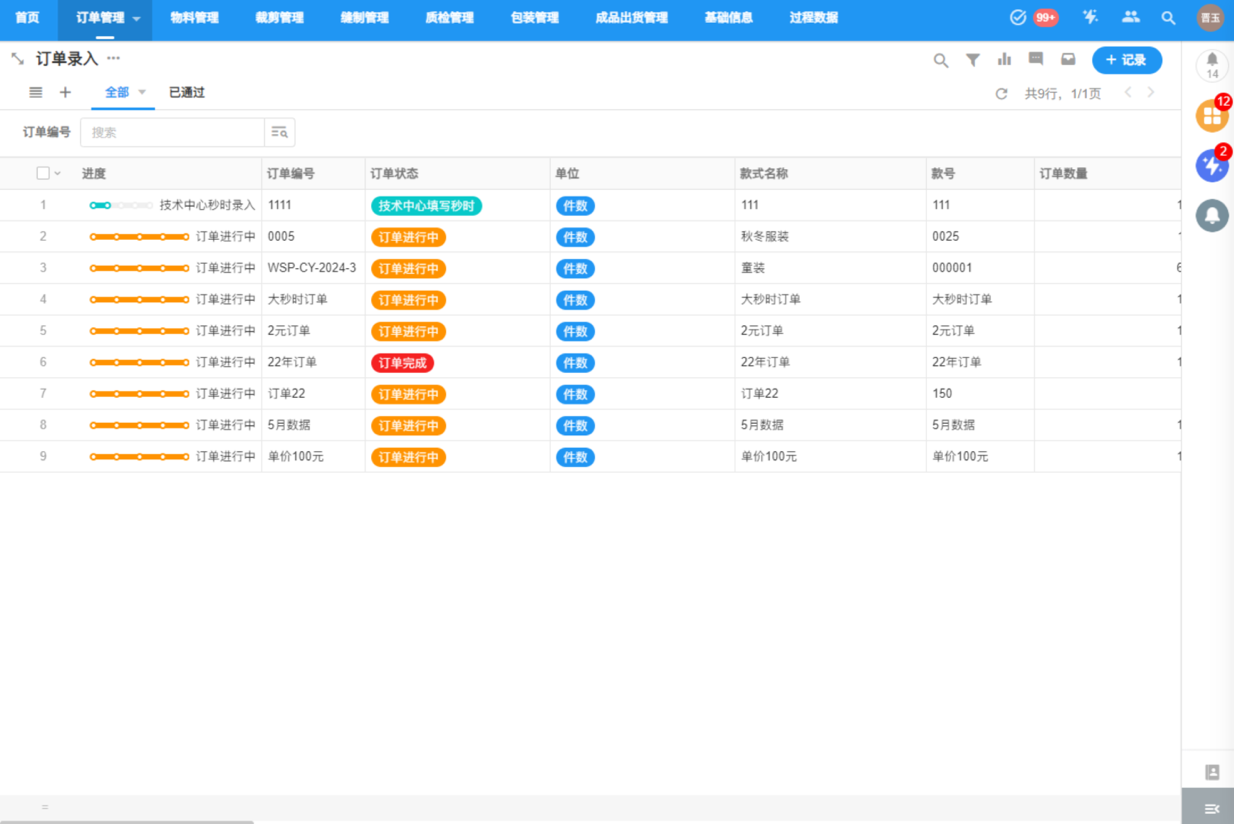Open the statistics bar chart icon
Image resolution: width=1234 pixels, height=824 pixels.
point(1004,60)
